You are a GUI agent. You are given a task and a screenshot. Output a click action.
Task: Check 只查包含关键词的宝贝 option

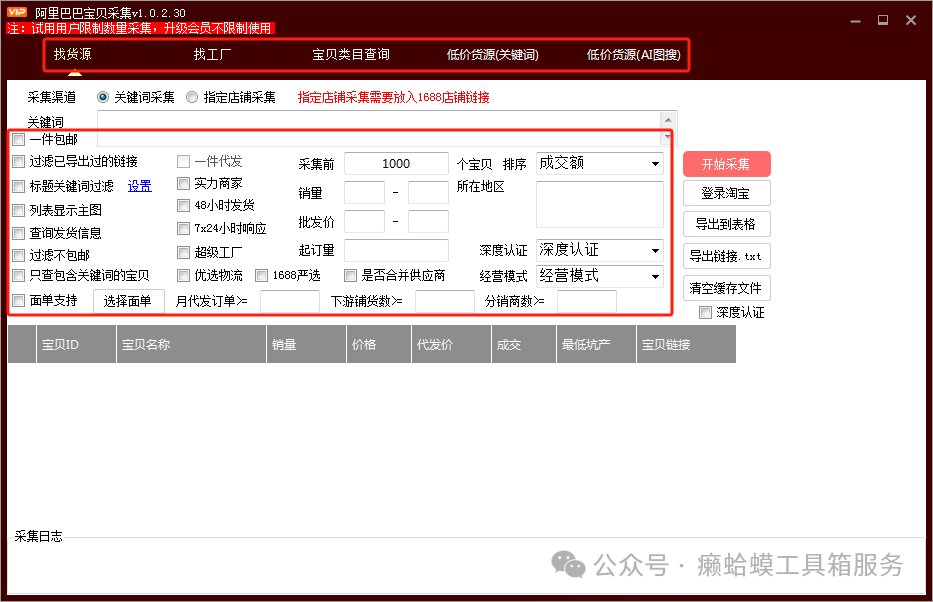tap(19, 276)
